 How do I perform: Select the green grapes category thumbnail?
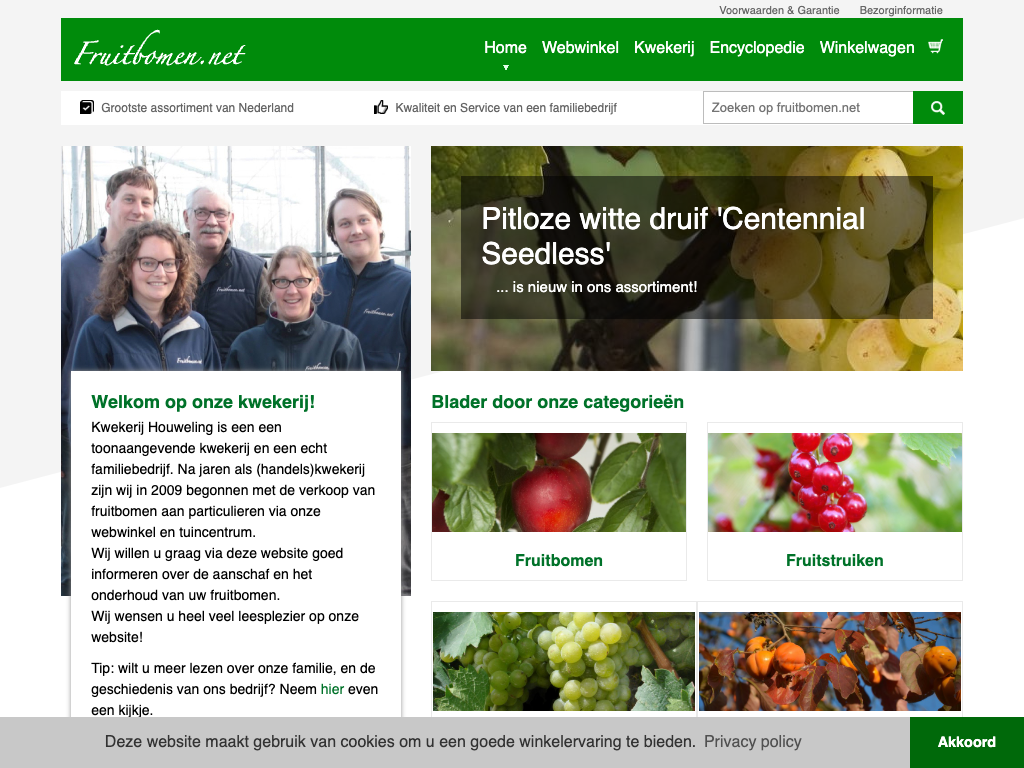tap(564, 661)
